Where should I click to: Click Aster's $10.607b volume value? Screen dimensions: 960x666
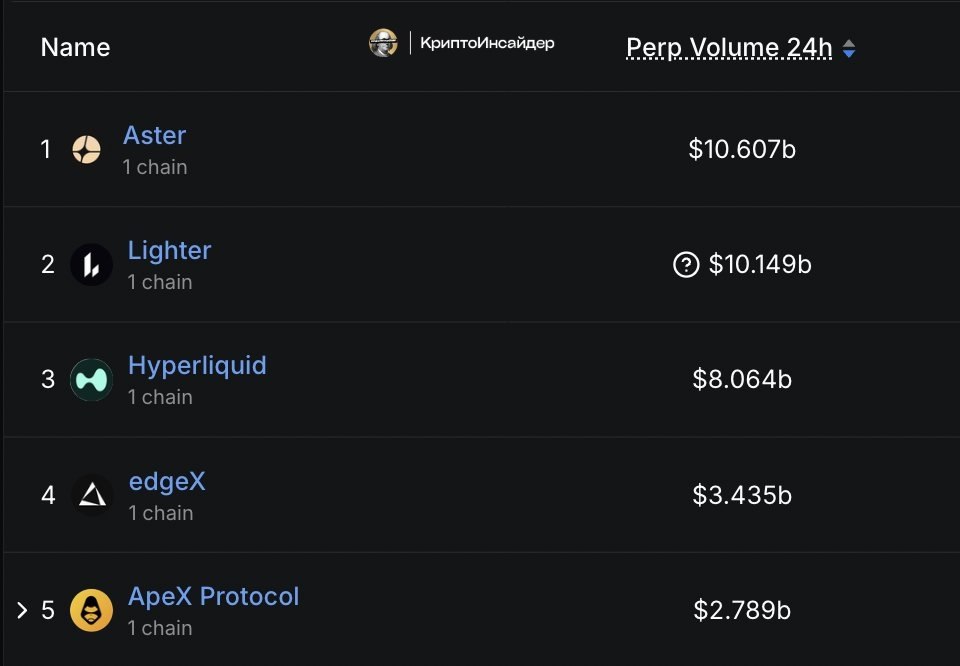pos(742,150)
